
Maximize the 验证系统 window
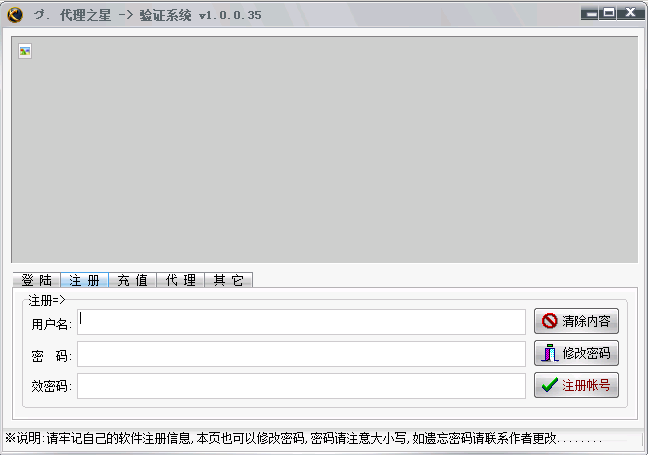609,13
